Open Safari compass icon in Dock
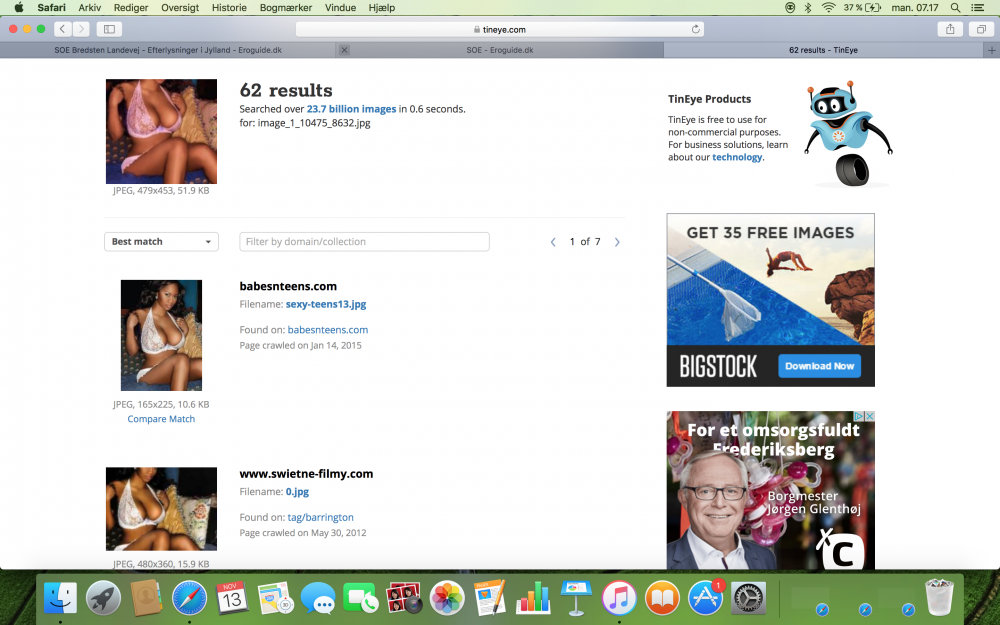The height and width of the screenshot is (625, 1000). [189, 598]
